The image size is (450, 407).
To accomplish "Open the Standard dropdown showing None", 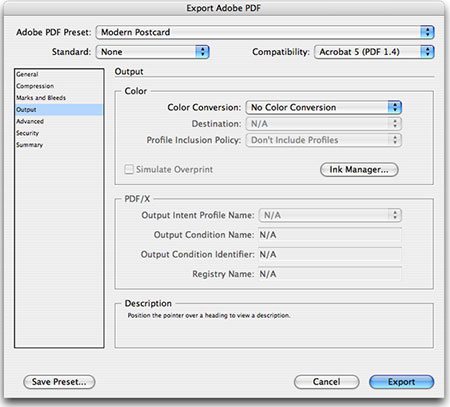I will [x=152, y=52].
